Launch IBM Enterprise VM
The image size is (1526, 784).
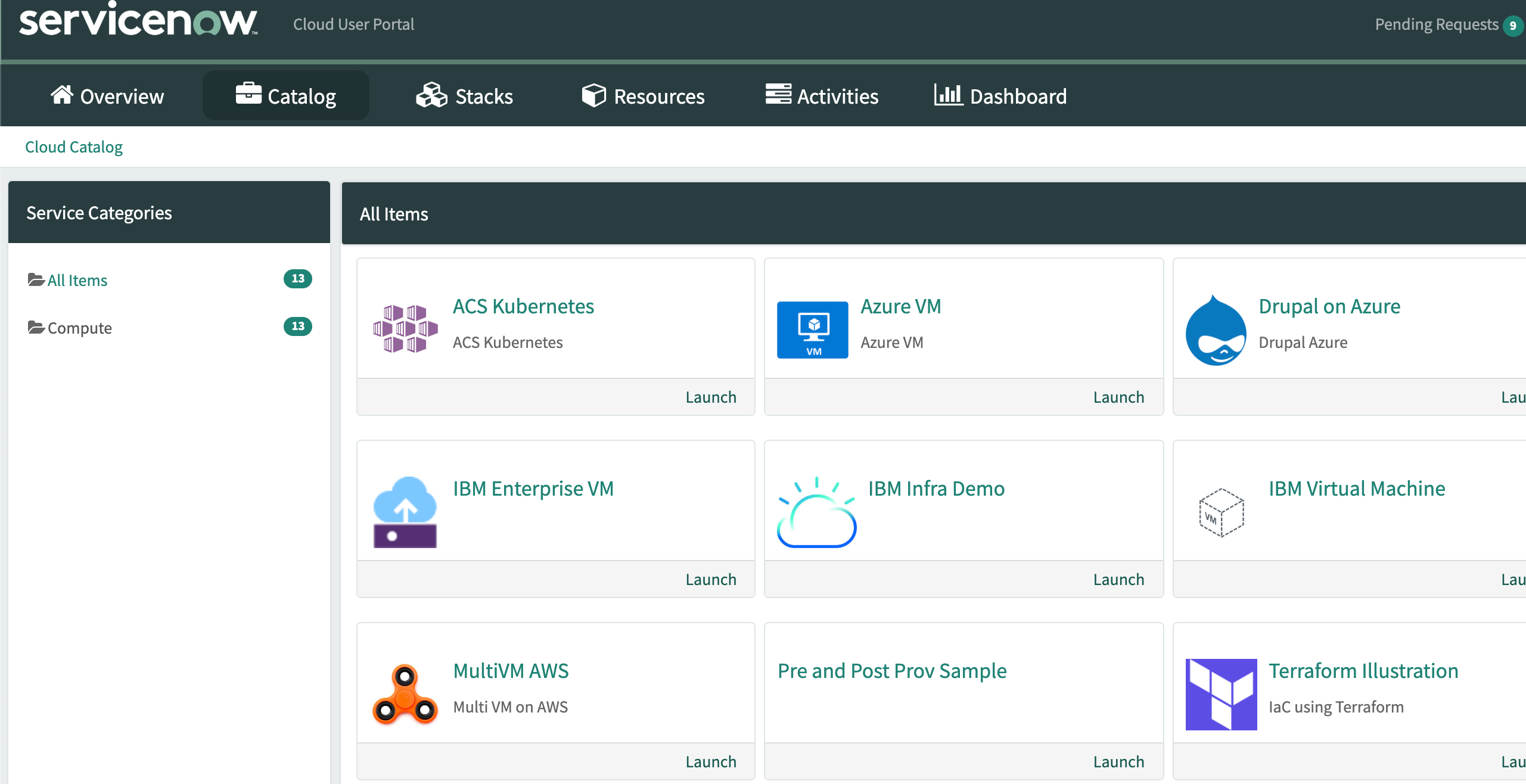pyautogui.click(x=711, y=579)
